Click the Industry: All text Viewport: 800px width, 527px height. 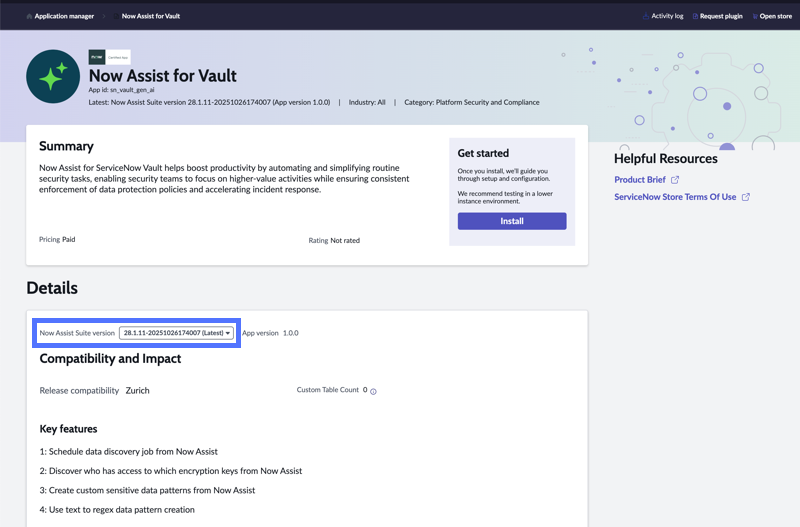[x=367, y=103]
